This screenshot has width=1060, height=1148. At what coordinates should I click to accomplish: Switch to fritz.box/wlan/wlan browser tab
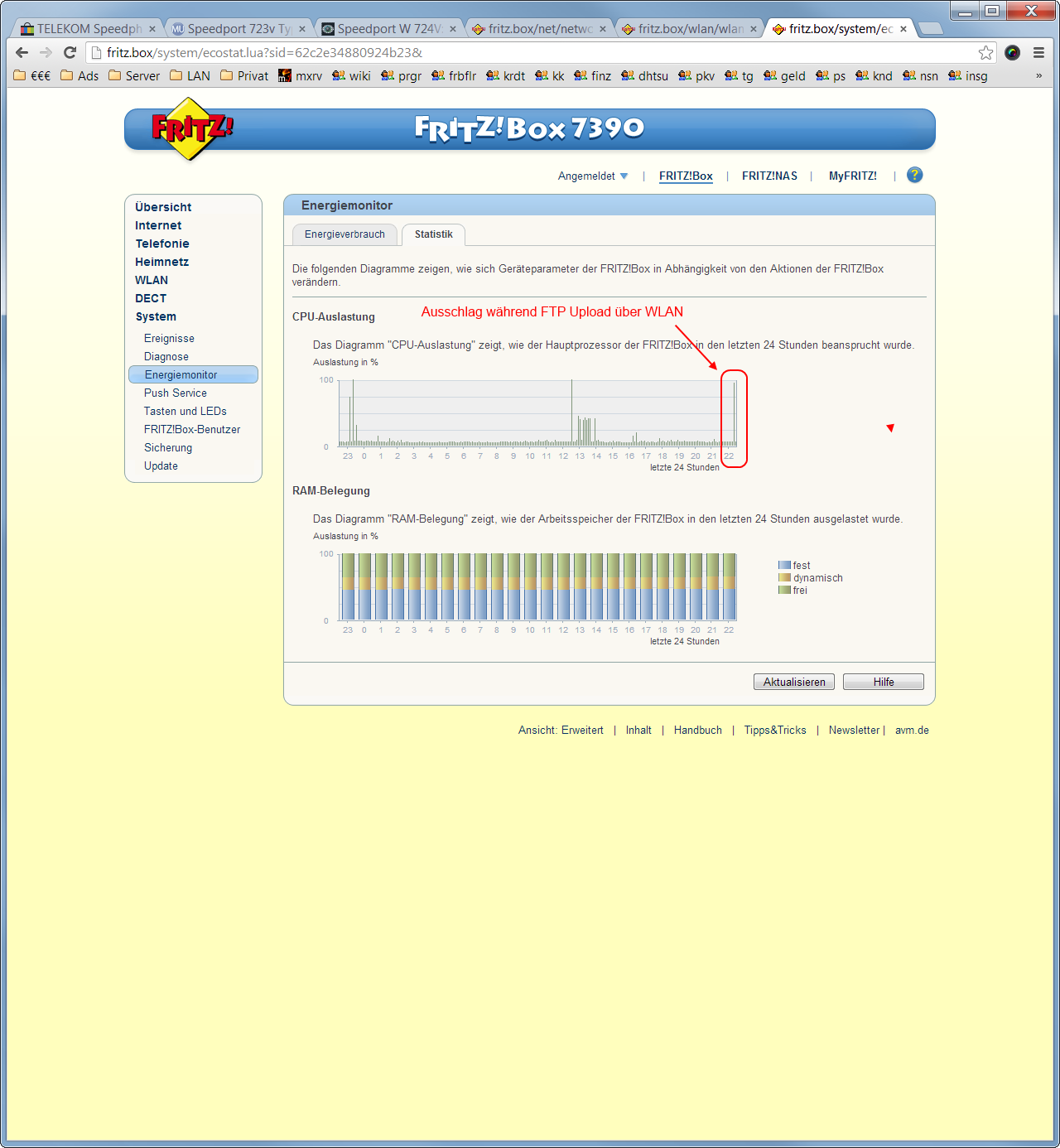(690, 29)
